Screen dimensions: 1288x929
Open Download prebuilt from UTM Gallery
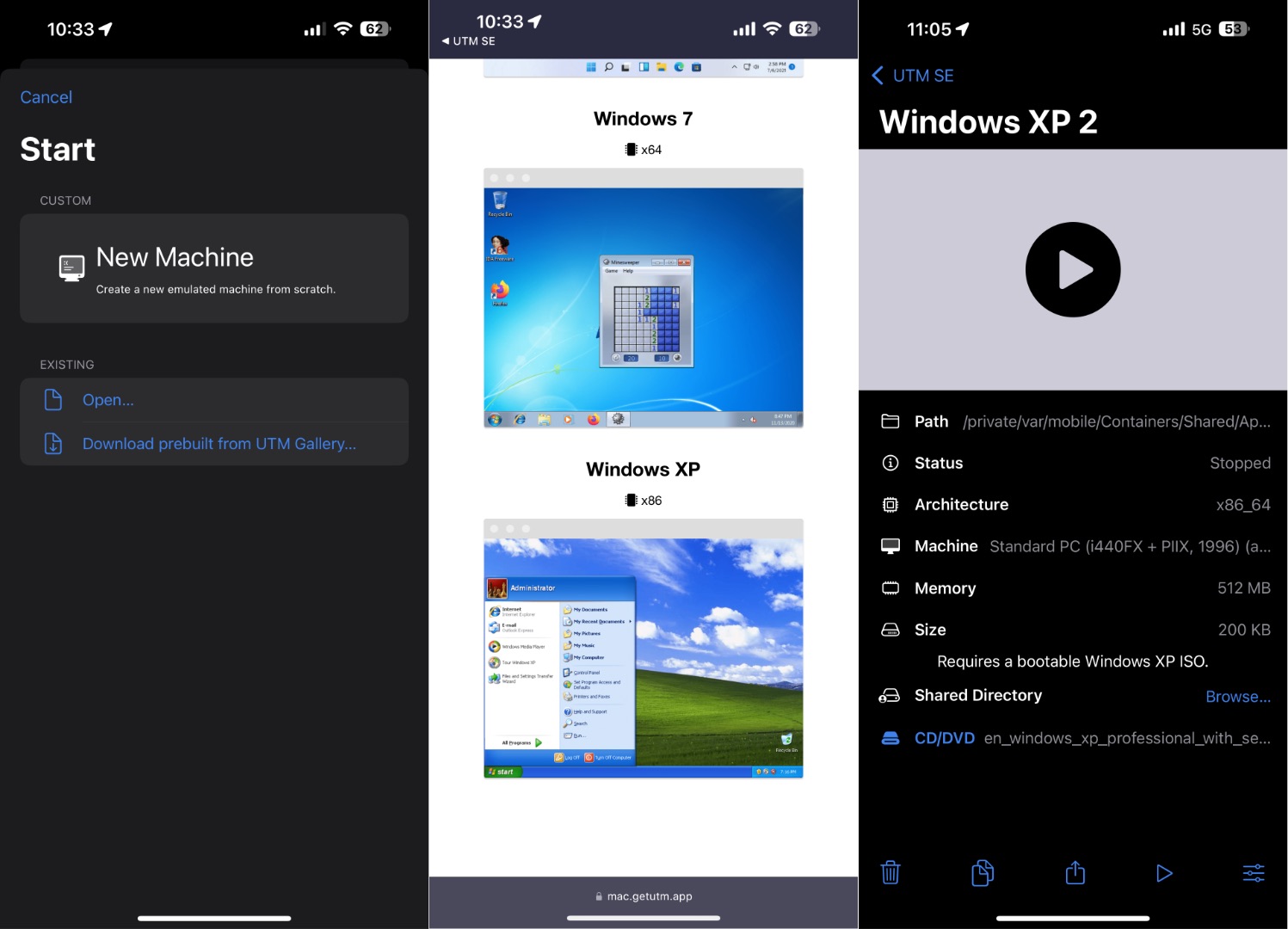tap(219, 444)
